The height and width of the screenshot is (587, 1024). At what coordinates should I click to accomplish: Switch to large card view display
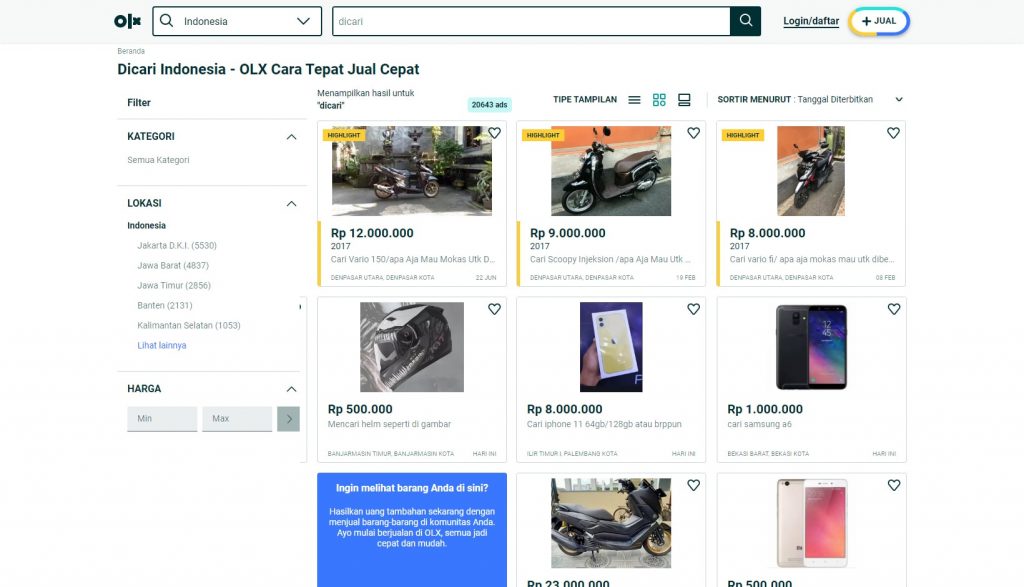tap(684, 100)
